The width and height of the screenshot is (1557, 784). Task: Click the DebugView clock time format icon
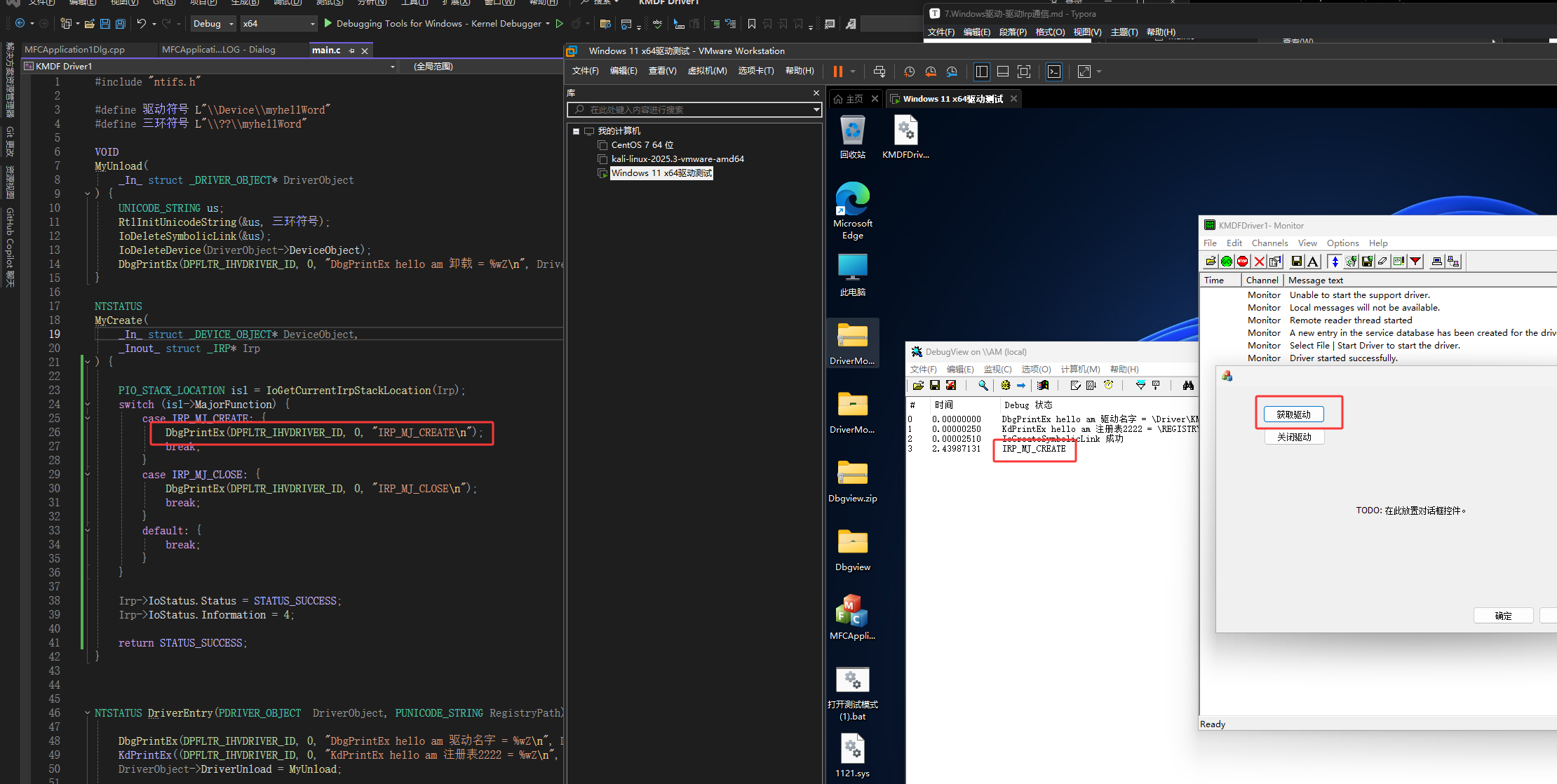pyautogui.click(x=1108, y=386)
